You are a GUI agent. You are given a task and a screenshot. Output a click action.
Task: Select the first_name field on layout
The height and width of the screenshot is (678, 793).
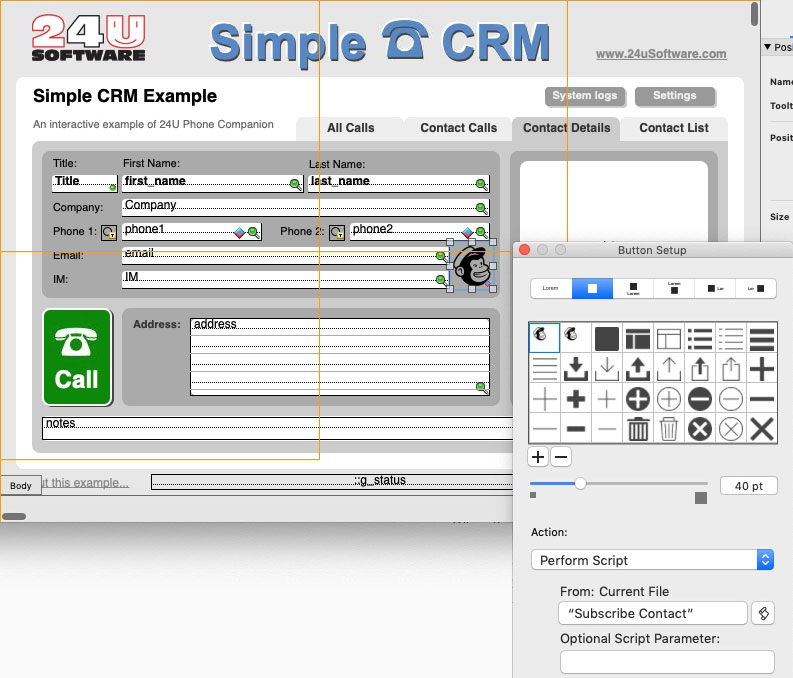(x=212, y=183)
